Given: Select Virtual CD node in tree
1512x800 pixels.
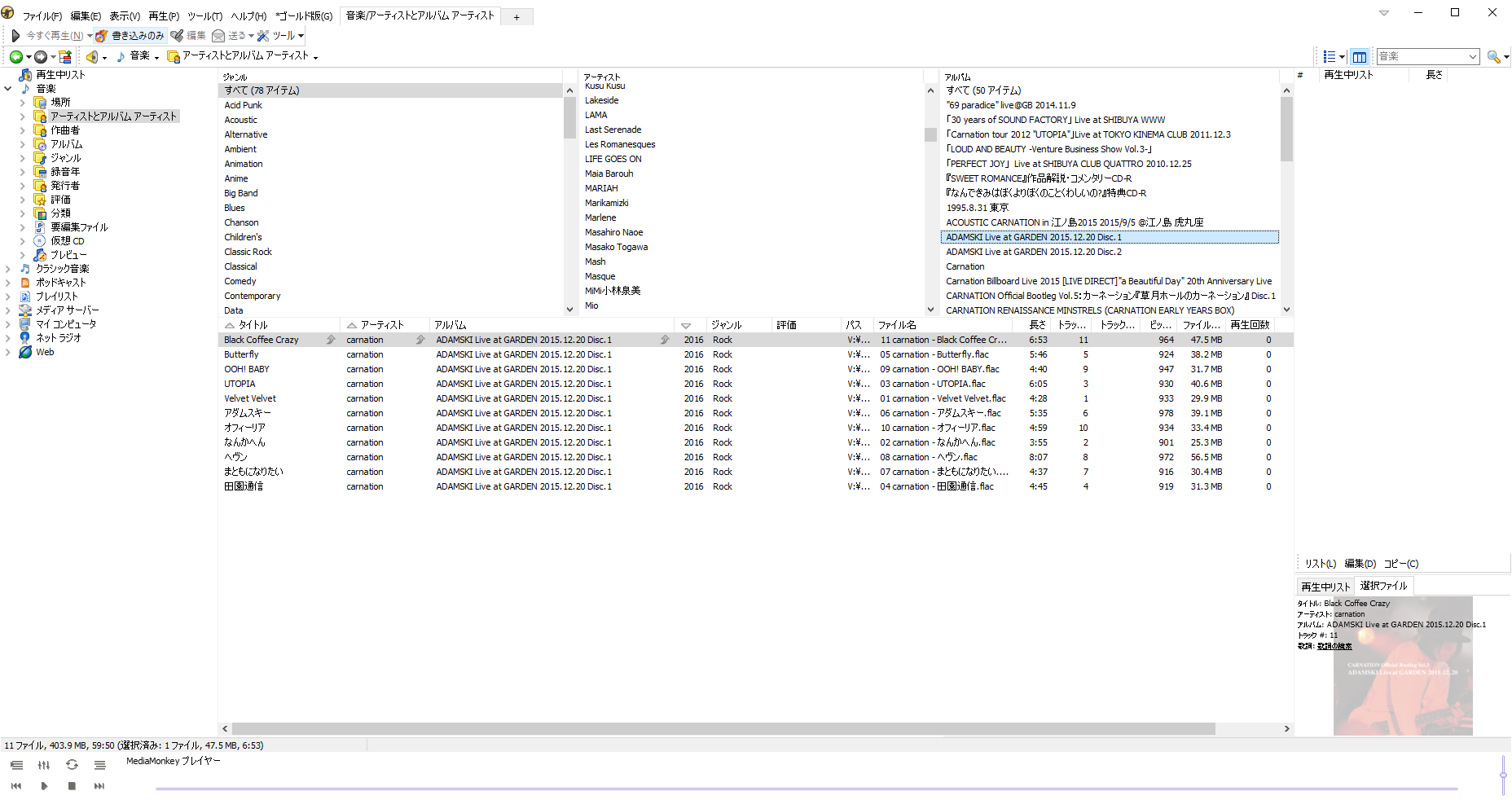Looking at the screenshot, I should click(x=67, y=241).
